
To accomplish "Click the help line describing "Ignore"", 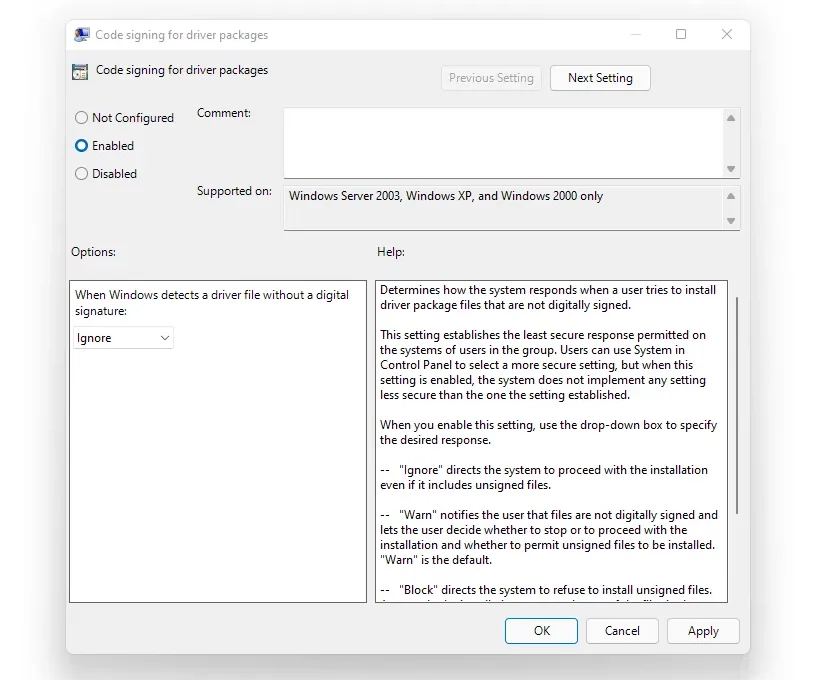I will point(543,477).
